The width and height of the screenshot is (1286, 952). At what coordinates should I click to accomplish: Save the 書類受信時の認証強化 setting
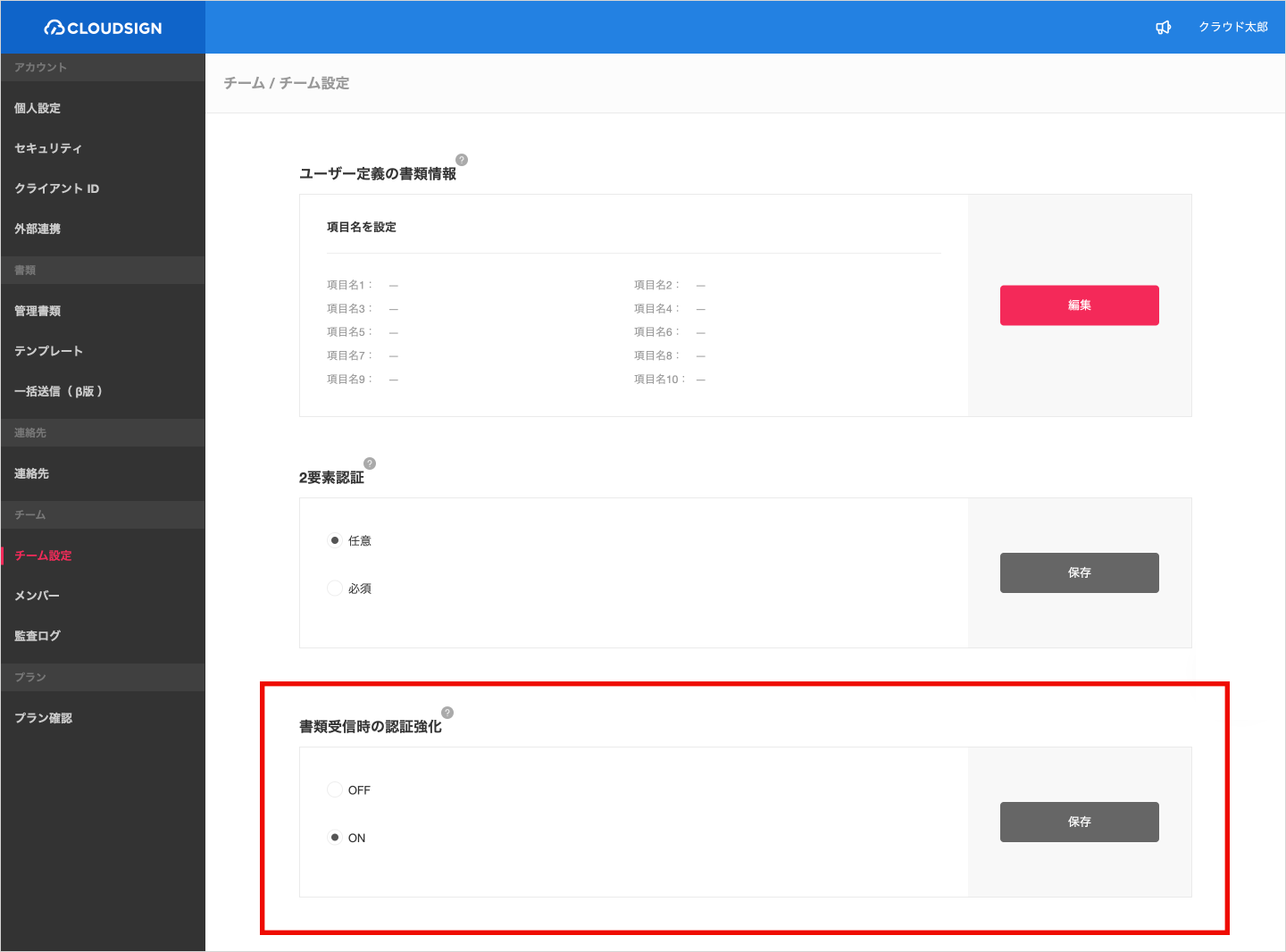(x=1079, y=822)
